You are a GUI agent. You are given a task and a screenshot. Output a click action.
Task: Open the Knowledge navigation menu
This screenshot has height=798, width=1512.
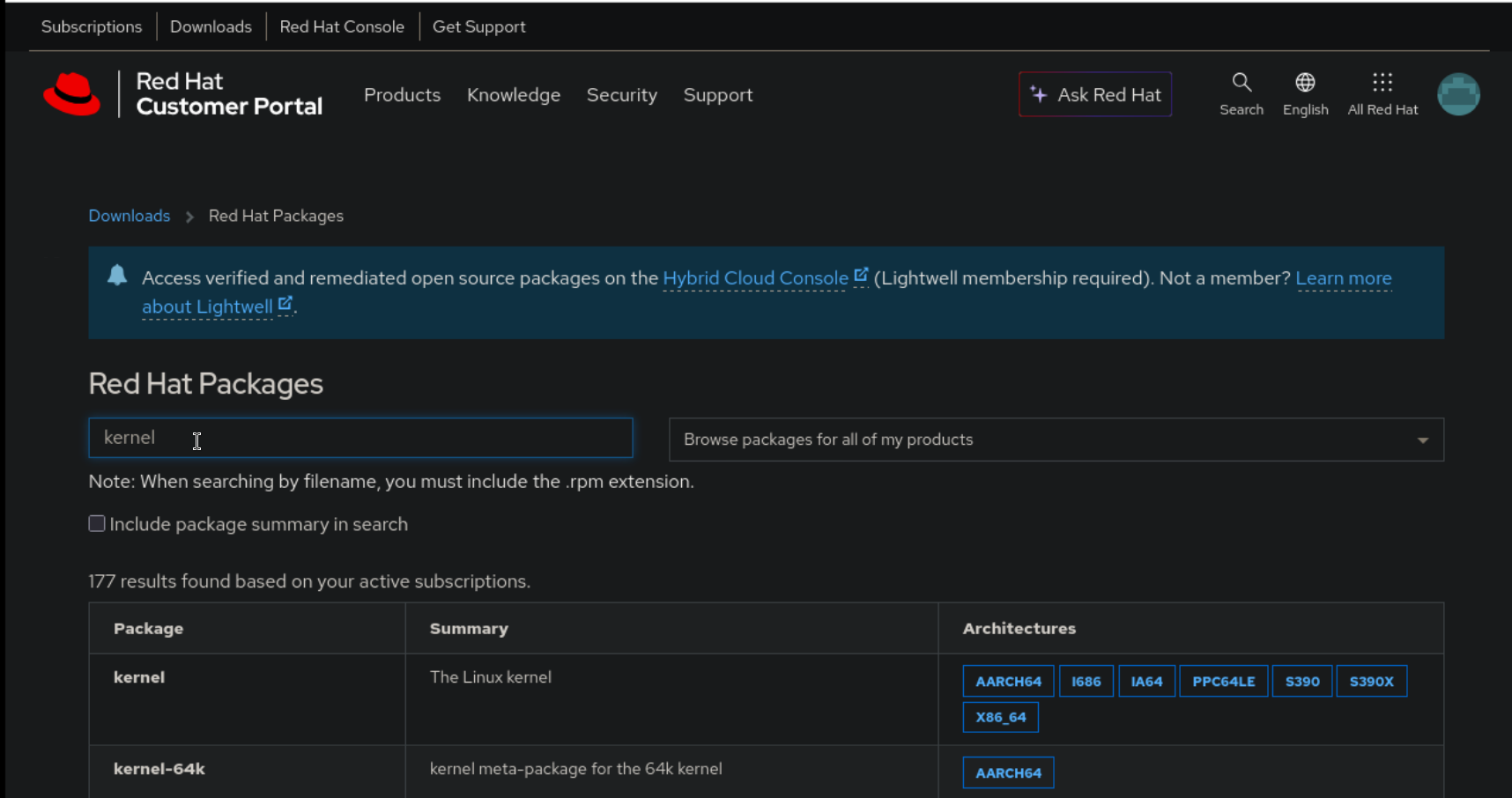[x=514, y=95]
